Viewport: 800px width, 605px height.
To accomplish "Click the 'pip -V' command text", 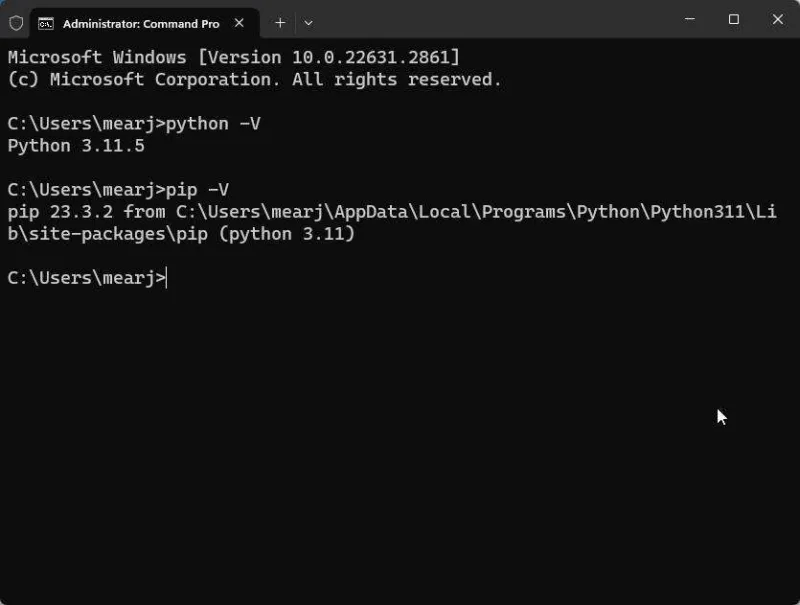I will [x=199, y=190].
